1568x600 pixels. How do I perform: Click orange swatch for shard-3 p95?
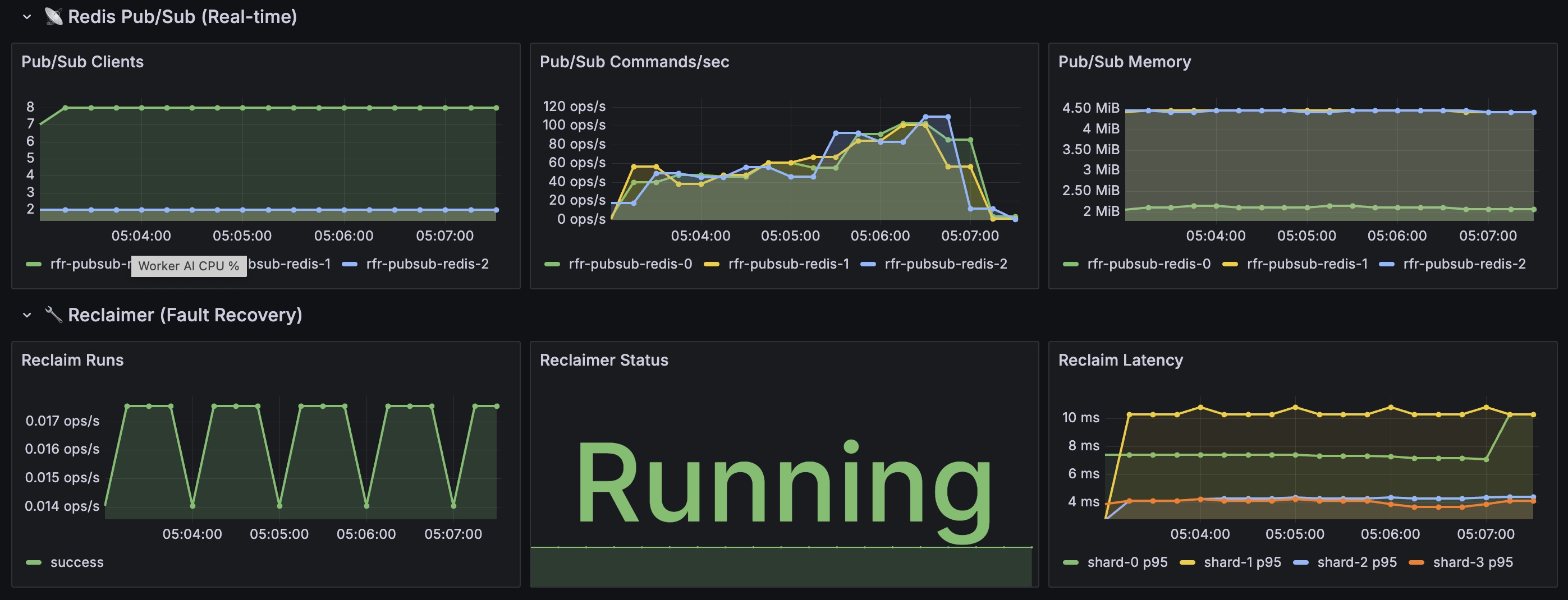pos(1416,563)
